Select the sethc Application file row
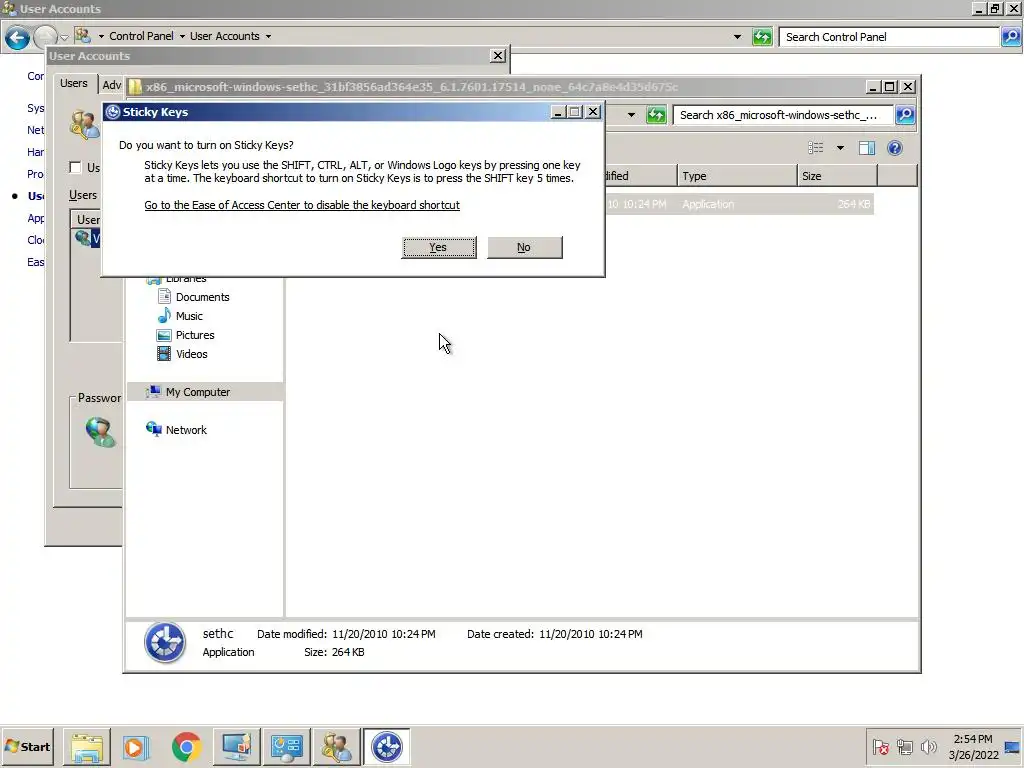The width and height of the screenshot is (1024, 768). pos(739,204)
